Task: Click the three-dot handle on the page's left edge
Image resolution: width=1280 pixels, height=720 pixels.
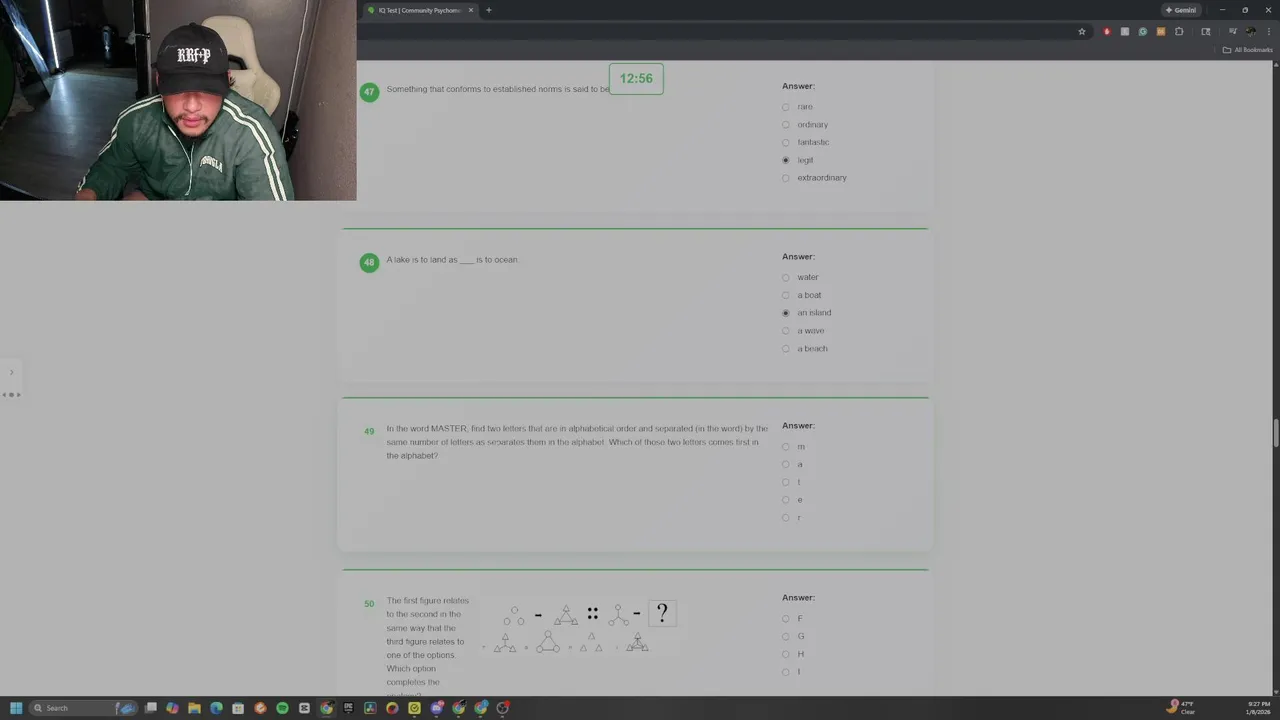Action: (11, 394)
